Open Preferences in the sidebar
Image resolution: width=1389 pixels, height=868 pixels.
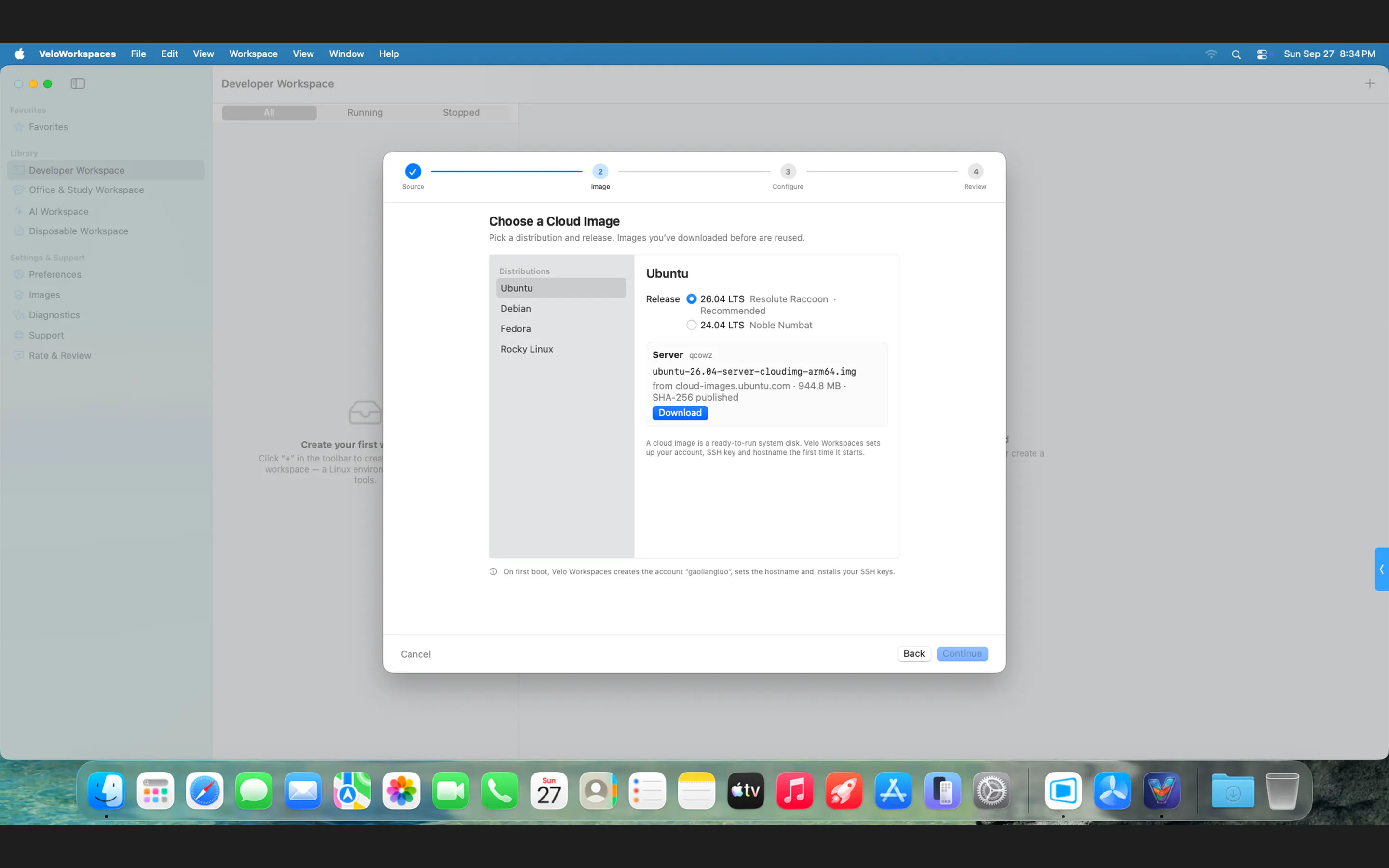(106, 274)
